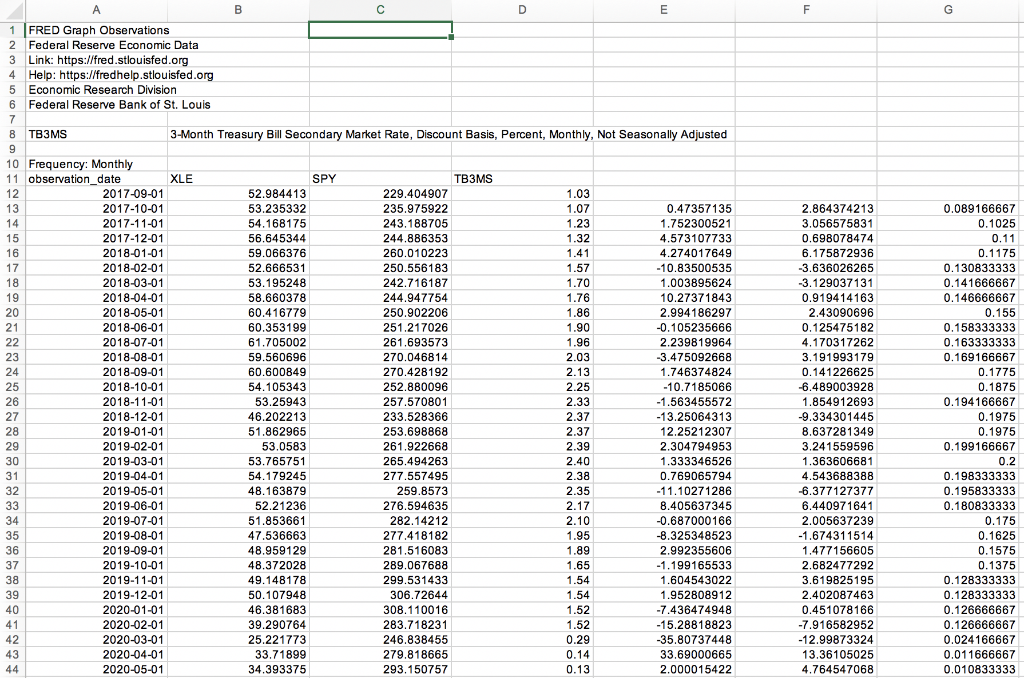Select column A header
The height and width of the screenshot is (678, 1024).
(96, 9)
